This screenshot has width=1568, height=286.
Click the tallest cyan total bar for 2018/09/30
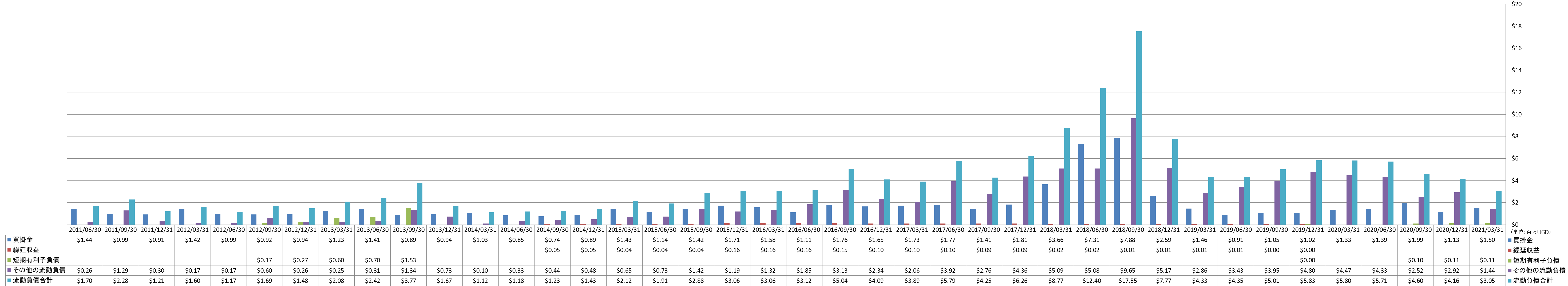tap(1139, 128)
